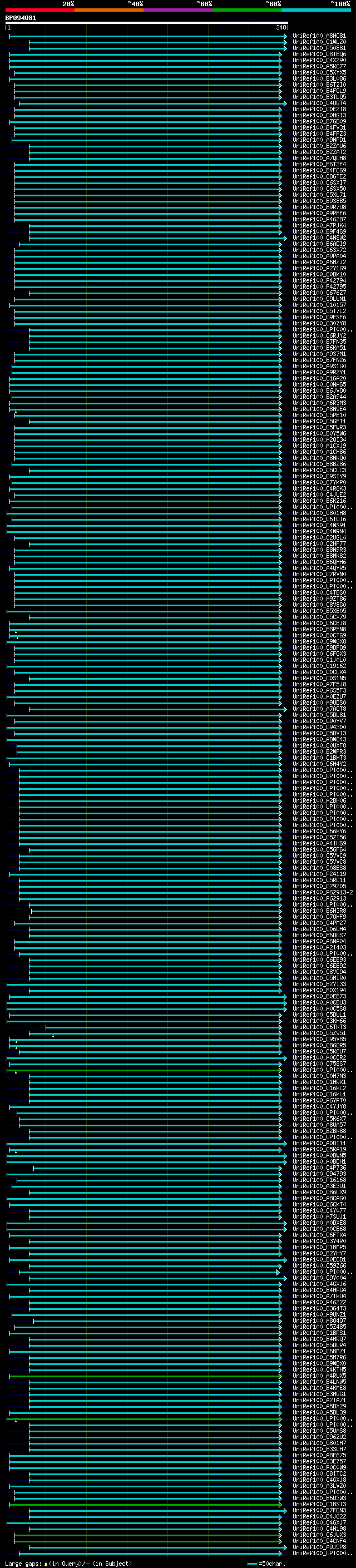The height and width of the screenshot is (1568, 356).
Task: Click the white query sequence bar
Action: pyautogui.click(x=147, y=23)
